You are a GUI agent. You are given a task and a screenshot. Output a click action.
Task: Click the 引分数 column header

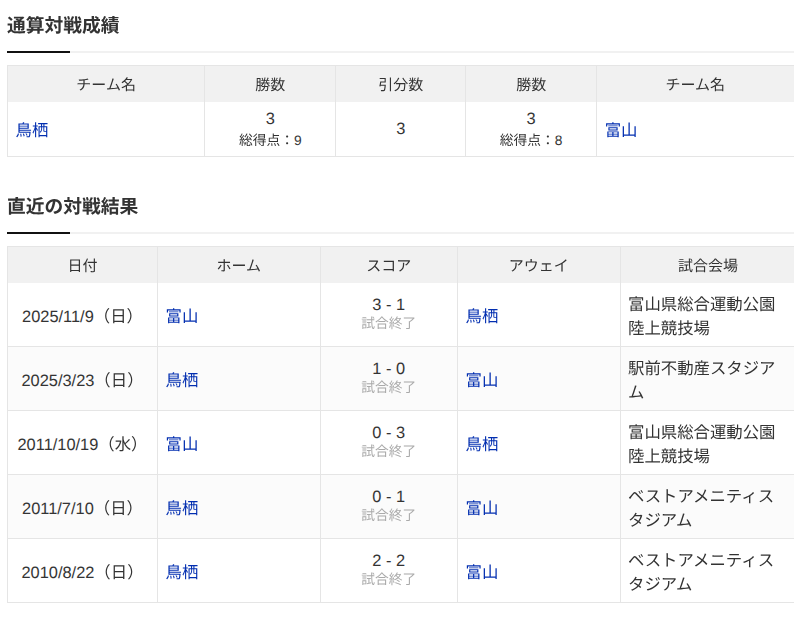[401, 84]
